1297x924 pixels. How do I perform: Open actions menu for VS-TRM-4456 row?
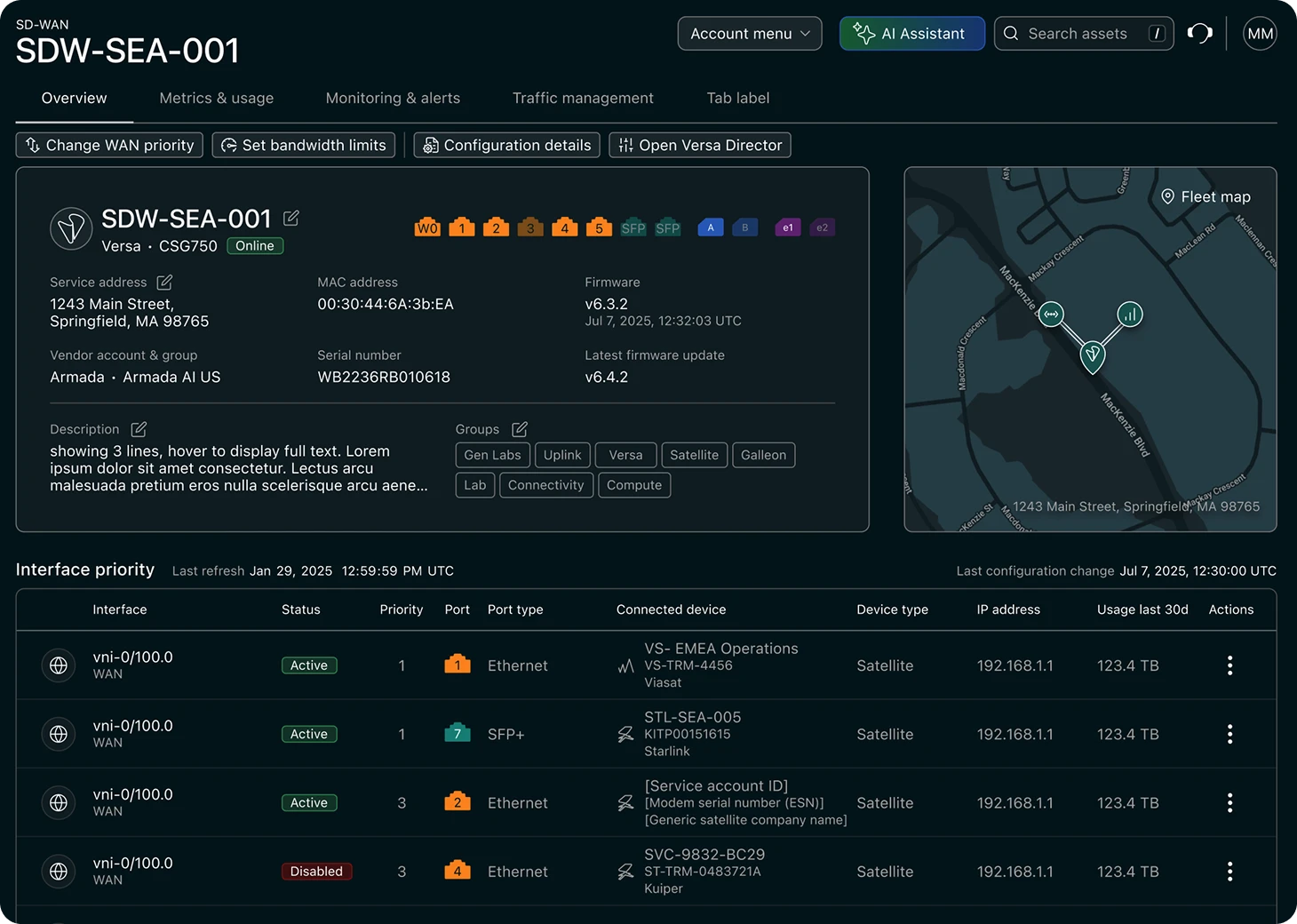click(x=1229, y=665)
